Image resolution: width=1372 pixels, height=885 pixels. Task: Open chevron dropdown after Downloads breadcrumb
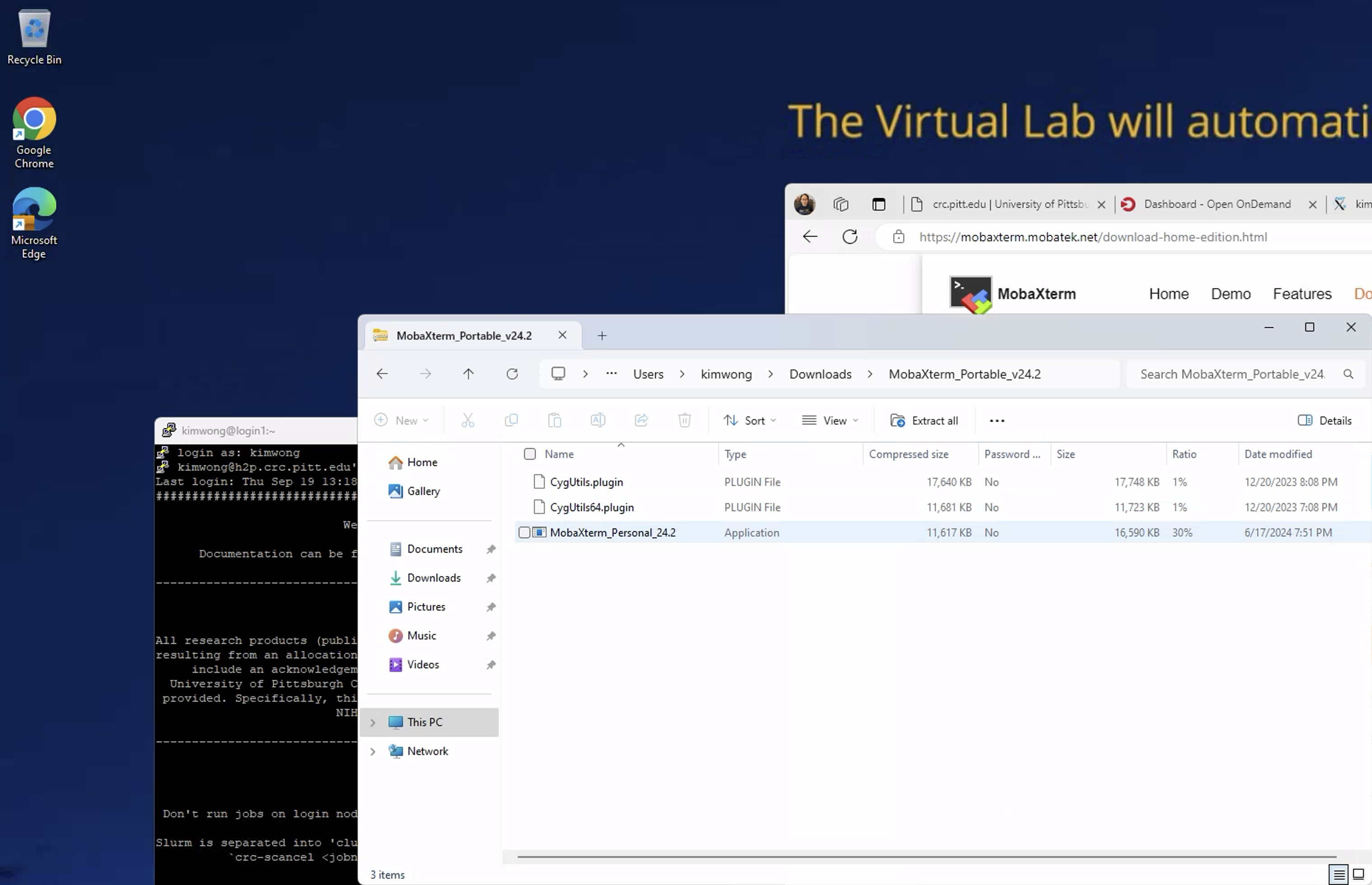870,374
